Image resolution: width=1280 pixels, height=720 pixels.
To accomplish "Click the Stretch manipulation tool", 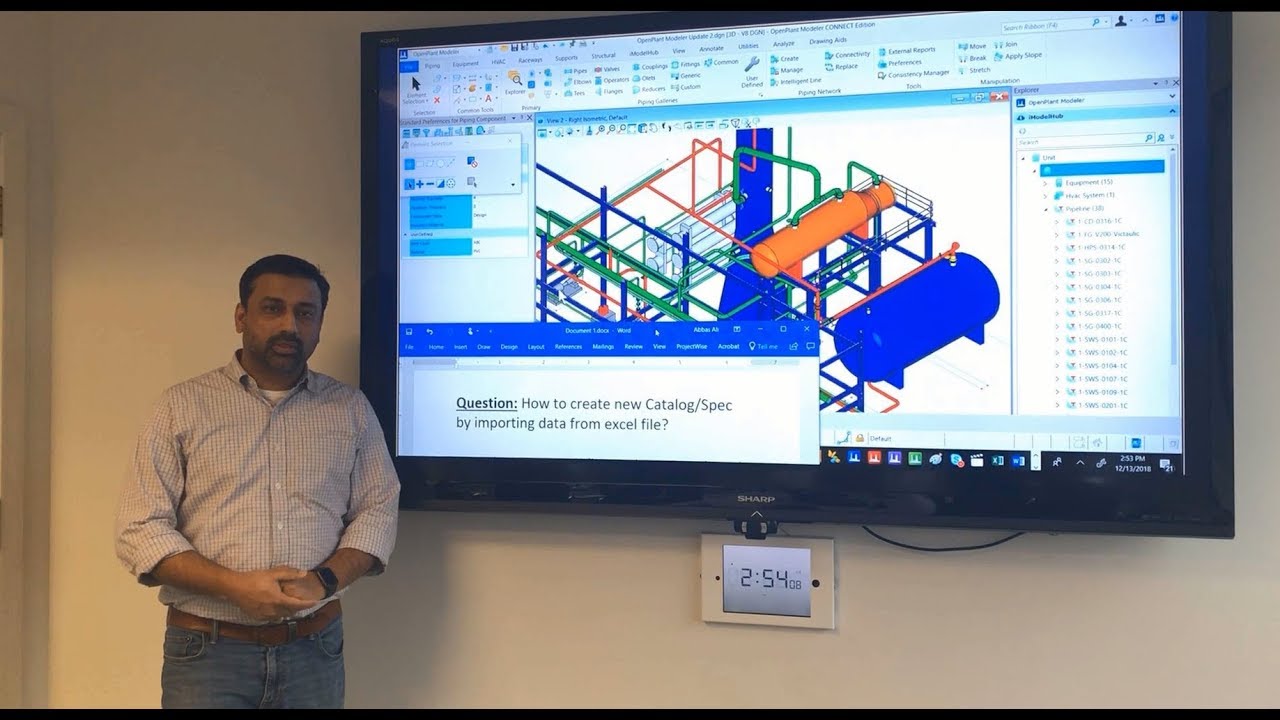I will click(974, 71).
